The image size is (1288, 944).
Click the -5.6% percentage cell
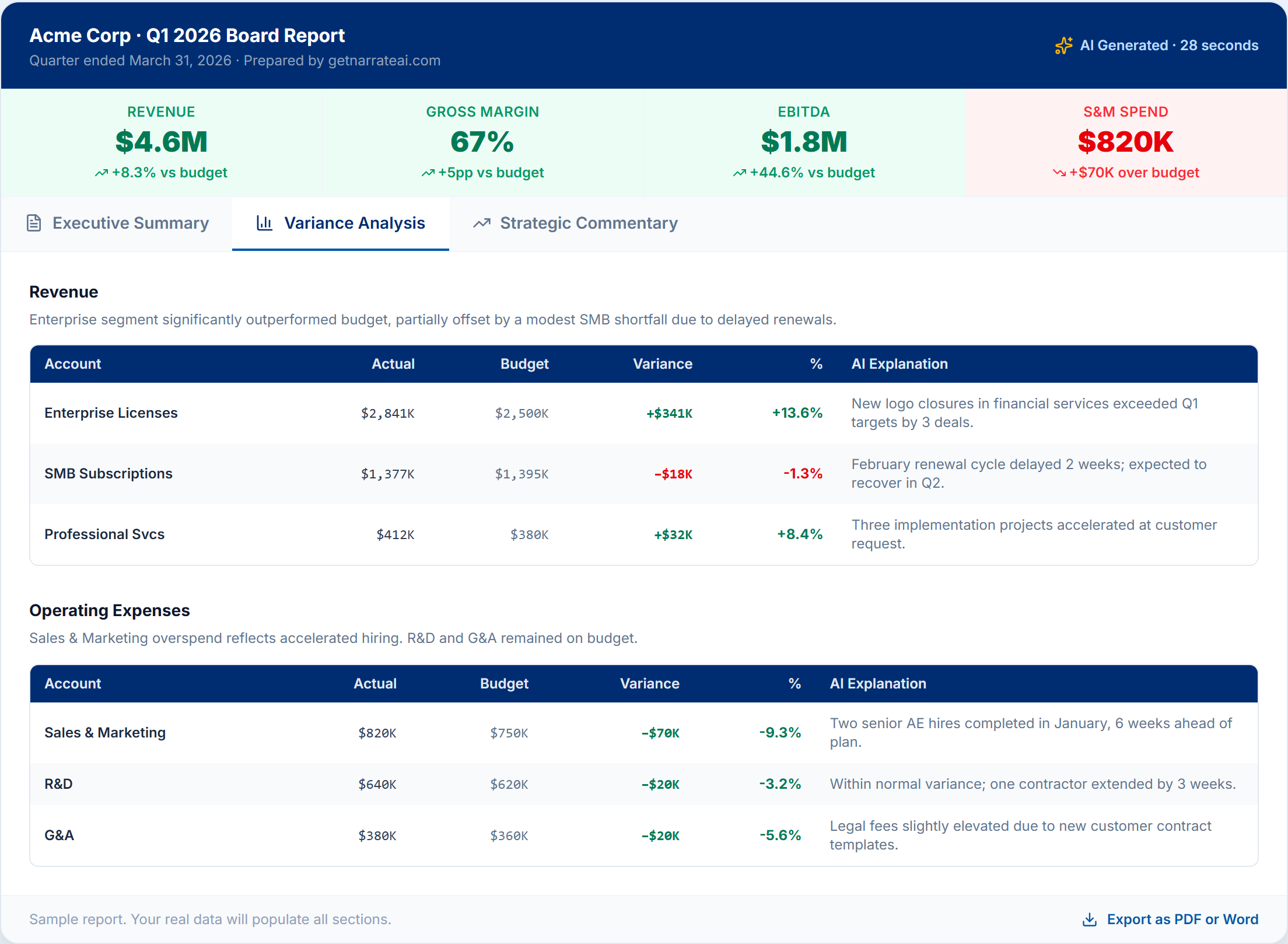(780, 835)
